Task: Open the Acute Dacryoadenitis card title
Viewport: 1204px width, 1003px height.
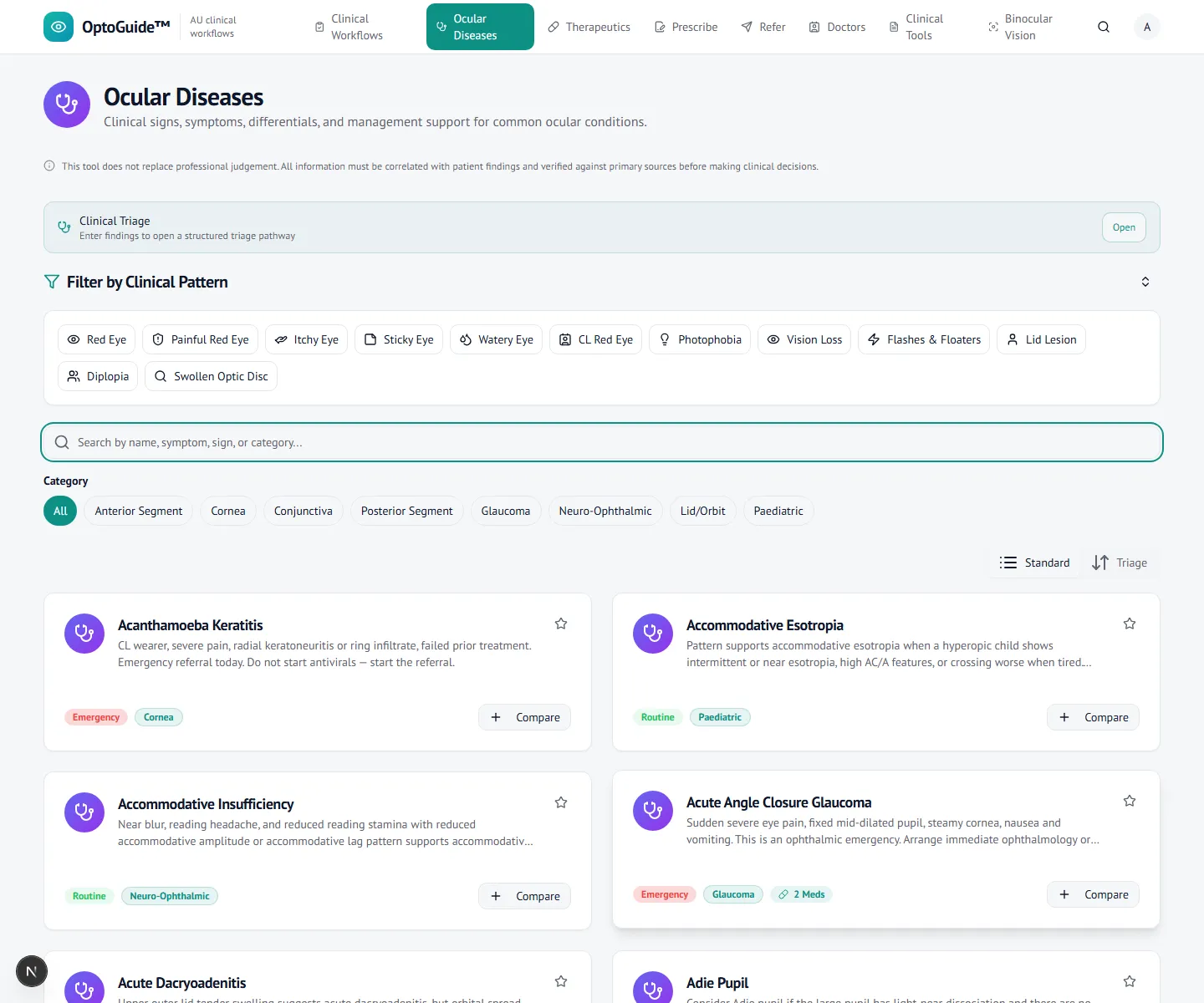Action: [x=182, y=983]
